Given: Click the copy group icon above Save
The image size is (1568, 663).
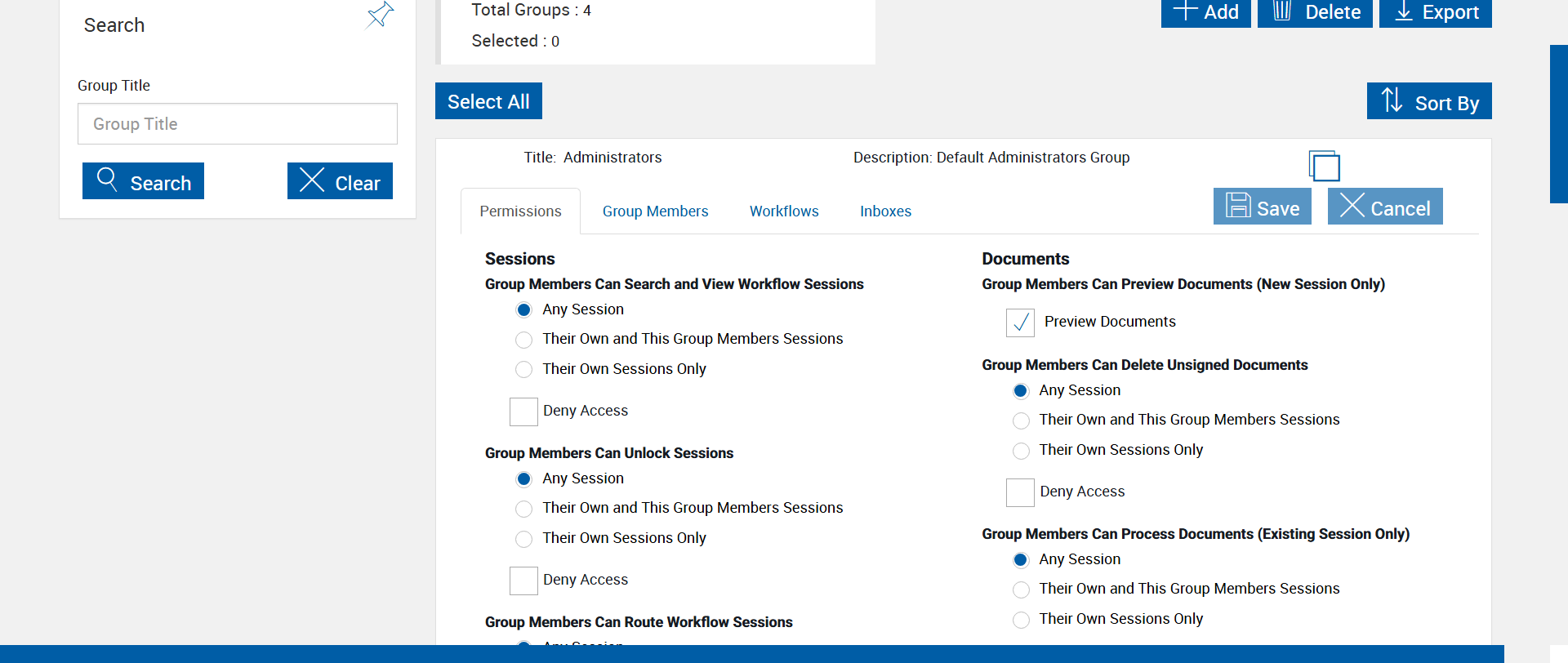Looking at the screenshot, I should [x=1324, y=166].
